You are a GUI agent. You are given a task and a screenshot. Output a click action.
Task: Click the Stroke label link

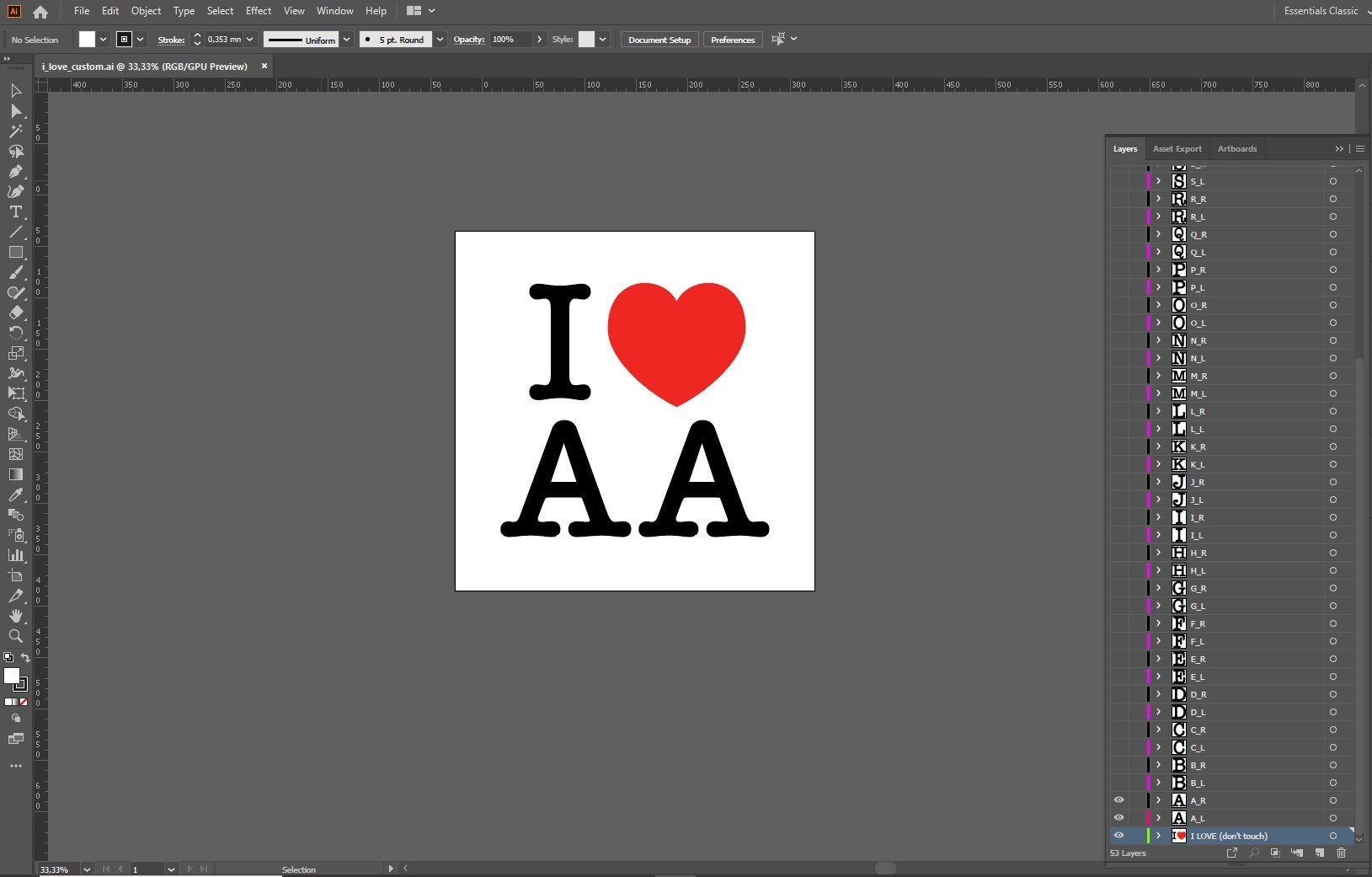pos(171,40)
